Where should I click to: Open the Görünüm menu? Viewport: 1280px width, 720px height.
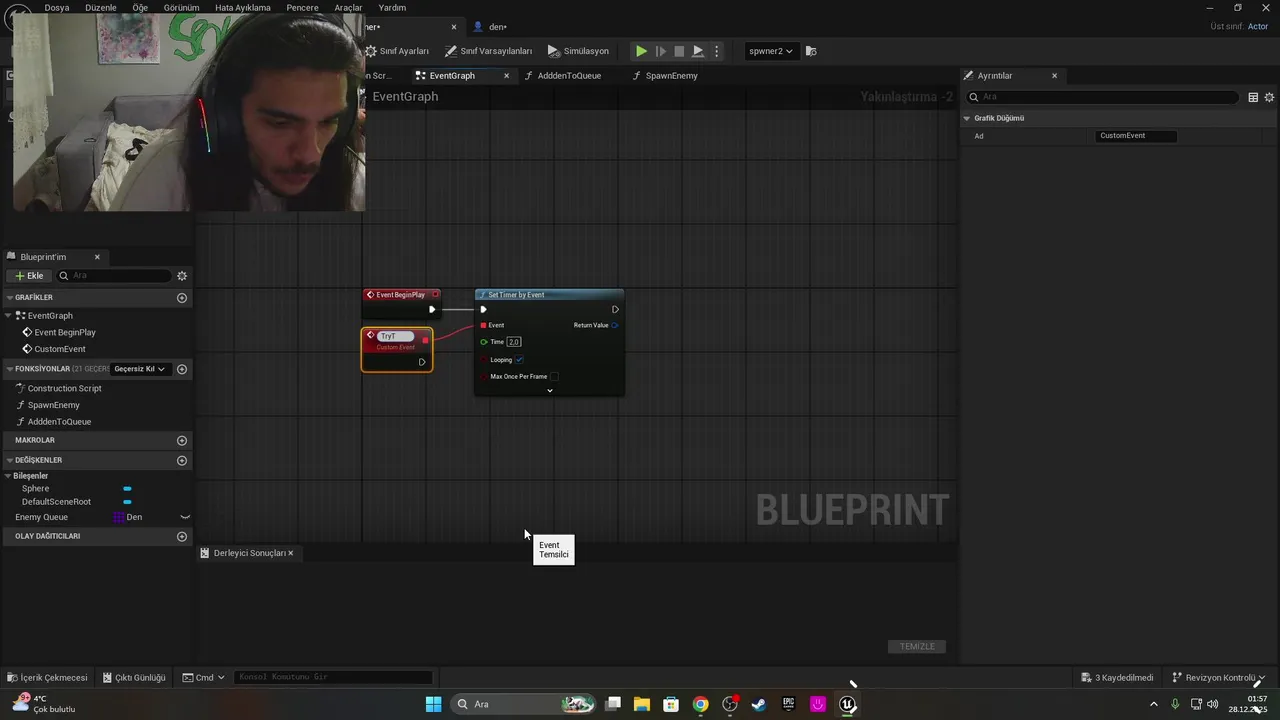click(x=181, y=7)
